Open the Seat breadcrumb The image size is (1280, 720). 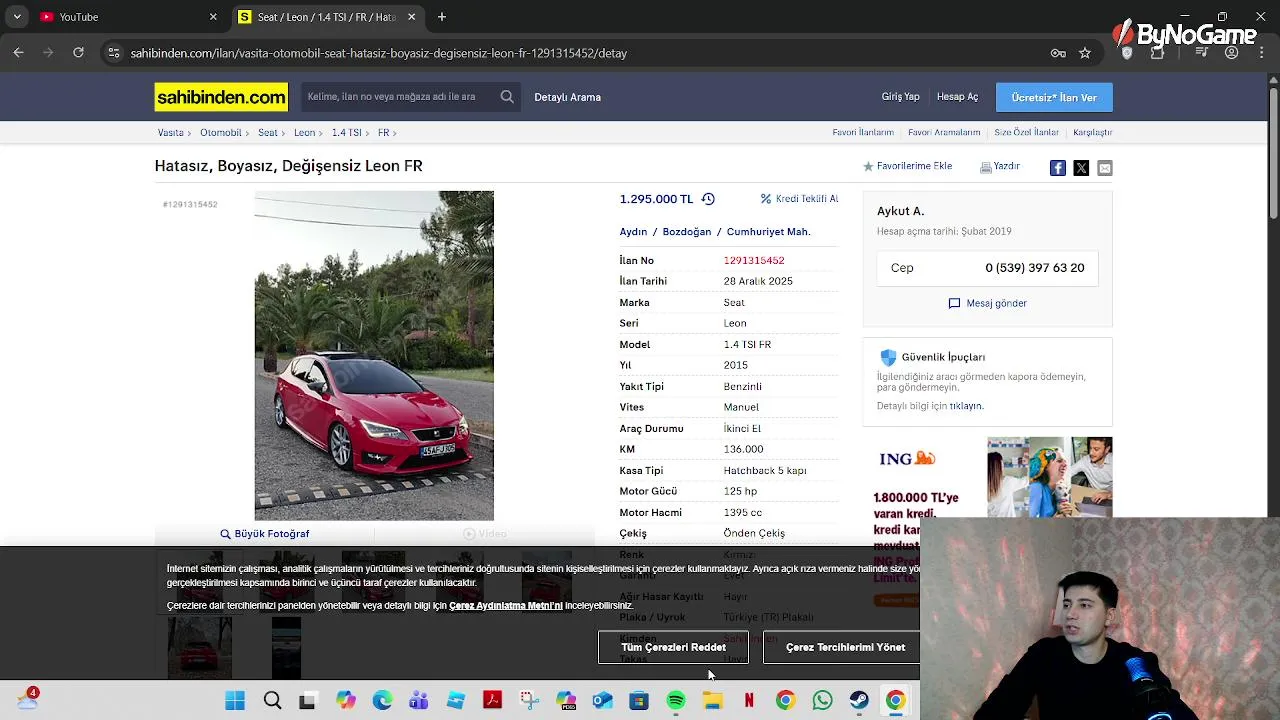[x=268, y=132]
